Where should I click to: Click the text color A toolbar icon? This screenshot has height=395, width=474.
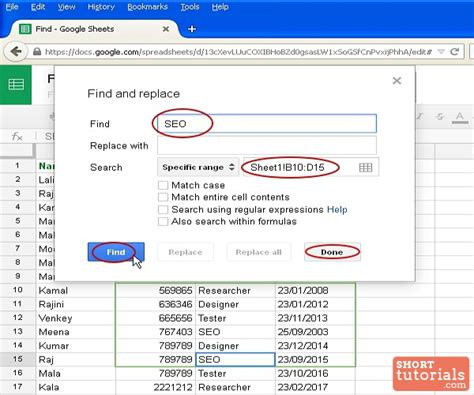click(x=460, y=117)
